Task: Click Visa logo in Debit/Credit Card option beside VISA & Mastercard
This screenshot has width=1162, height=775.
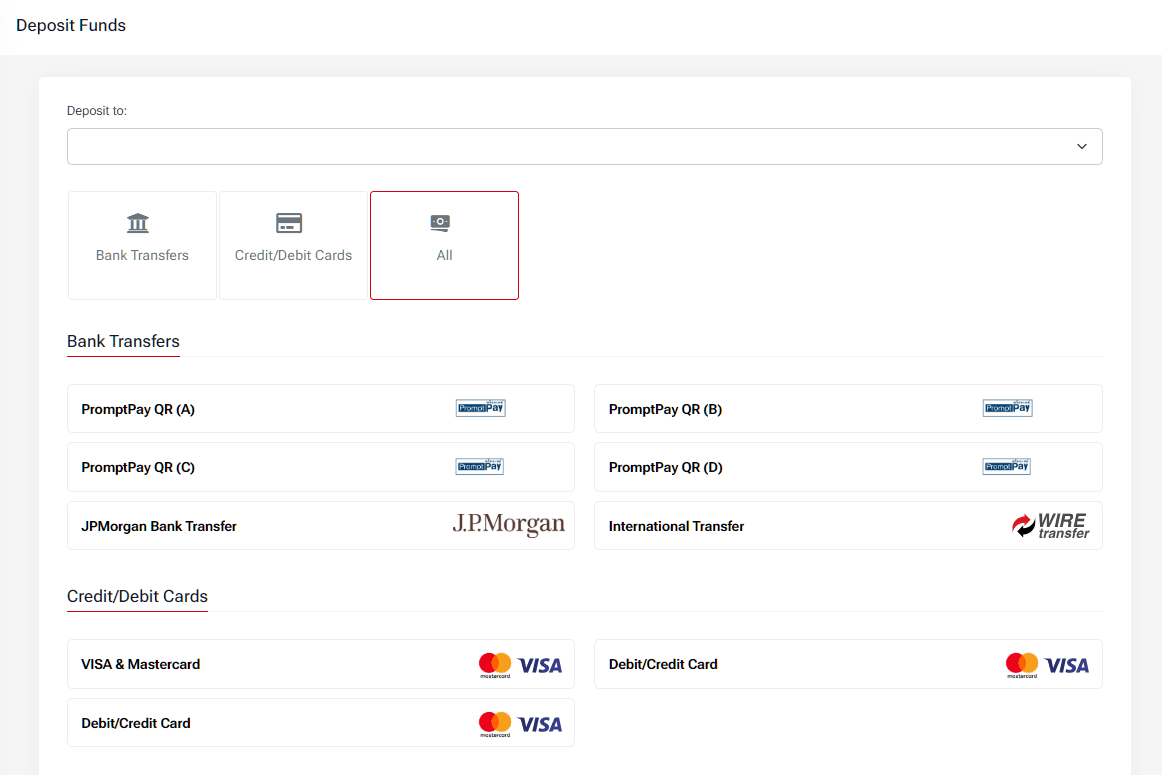Action: click(x=1066, y=665)
